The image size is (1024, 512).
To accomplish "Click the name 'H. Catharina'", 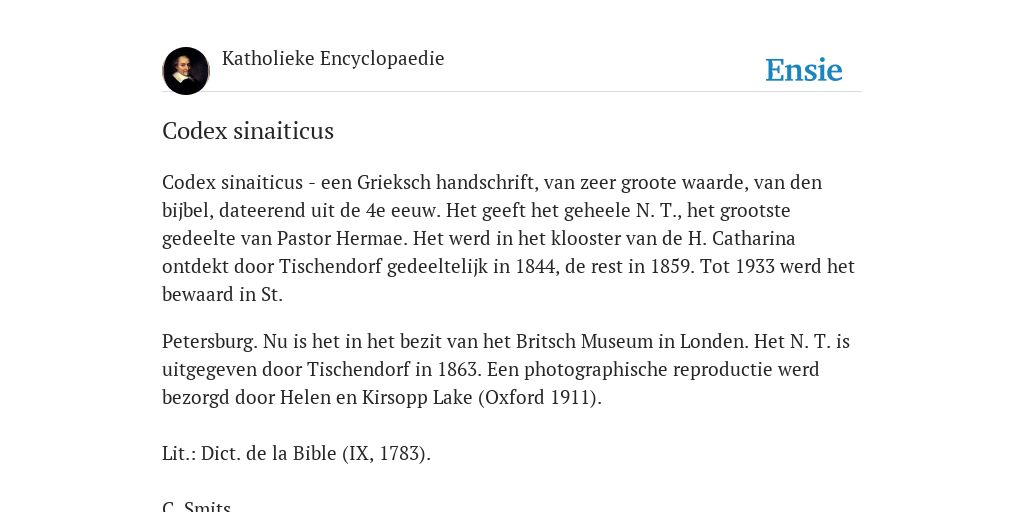I will (741, 238).
